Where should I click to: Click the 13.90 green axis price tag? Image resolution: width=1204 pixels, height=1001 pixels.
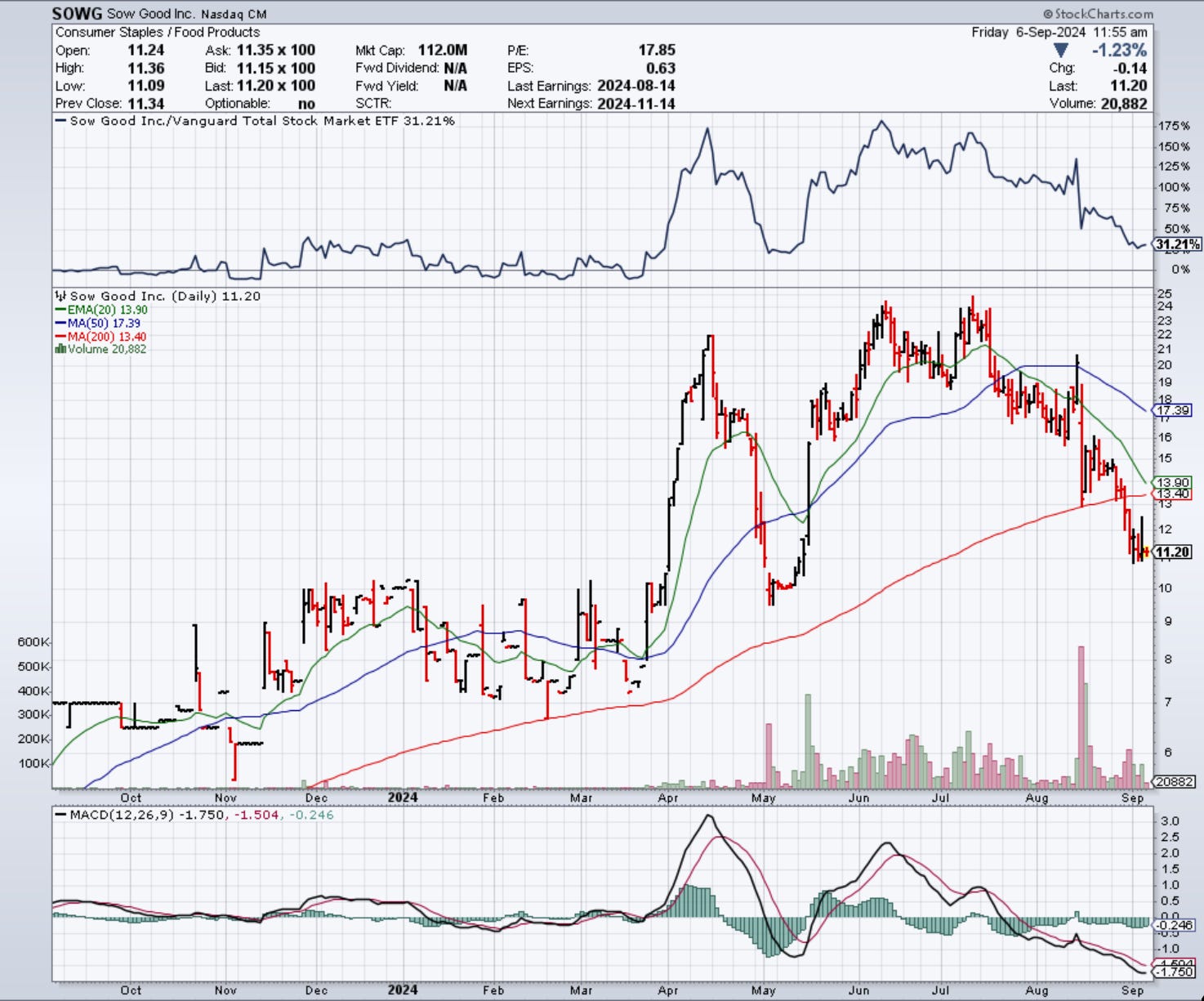pyautogui.click(x=1172, y=483)
